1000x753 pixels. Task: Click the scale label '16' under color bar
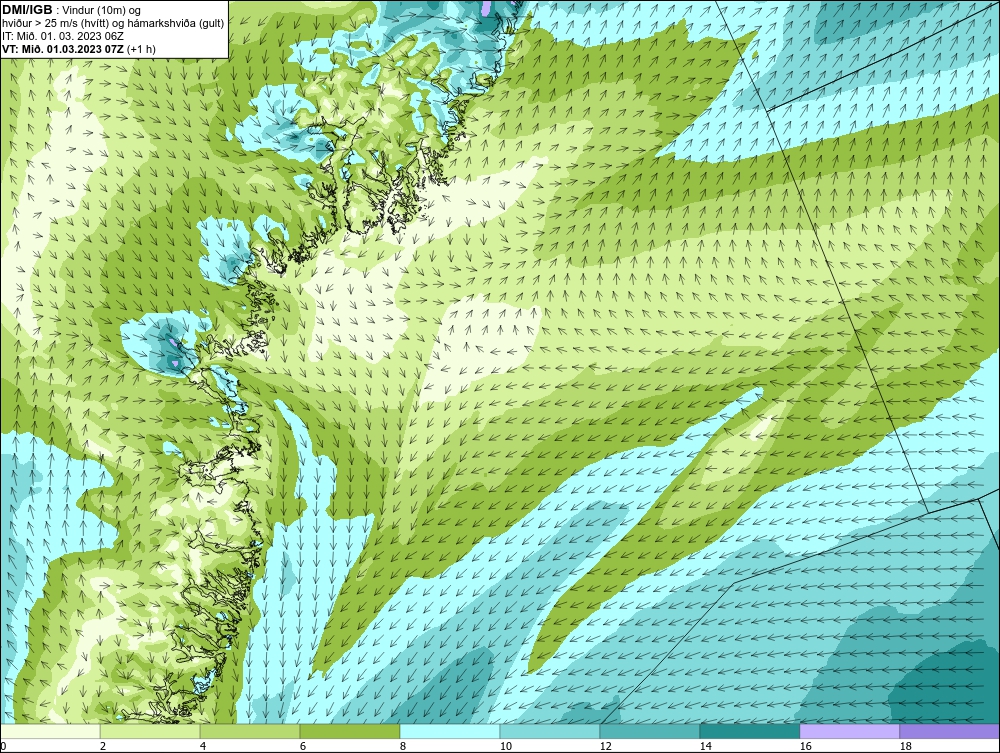point(805,746)
